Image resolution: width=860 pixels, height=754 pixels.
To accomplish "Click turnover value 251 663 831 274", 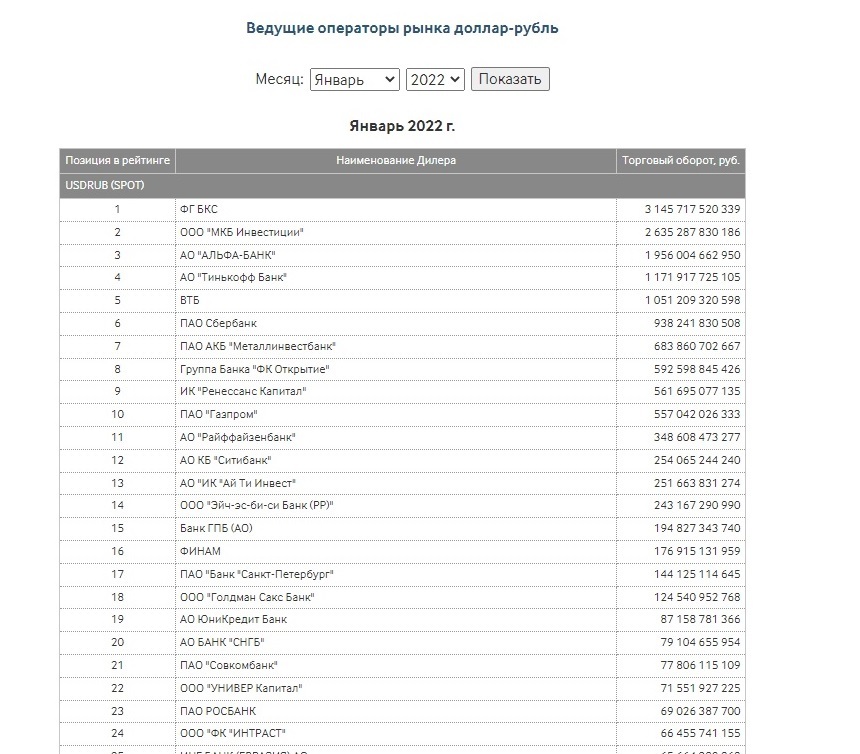I will tap(697, 484).
